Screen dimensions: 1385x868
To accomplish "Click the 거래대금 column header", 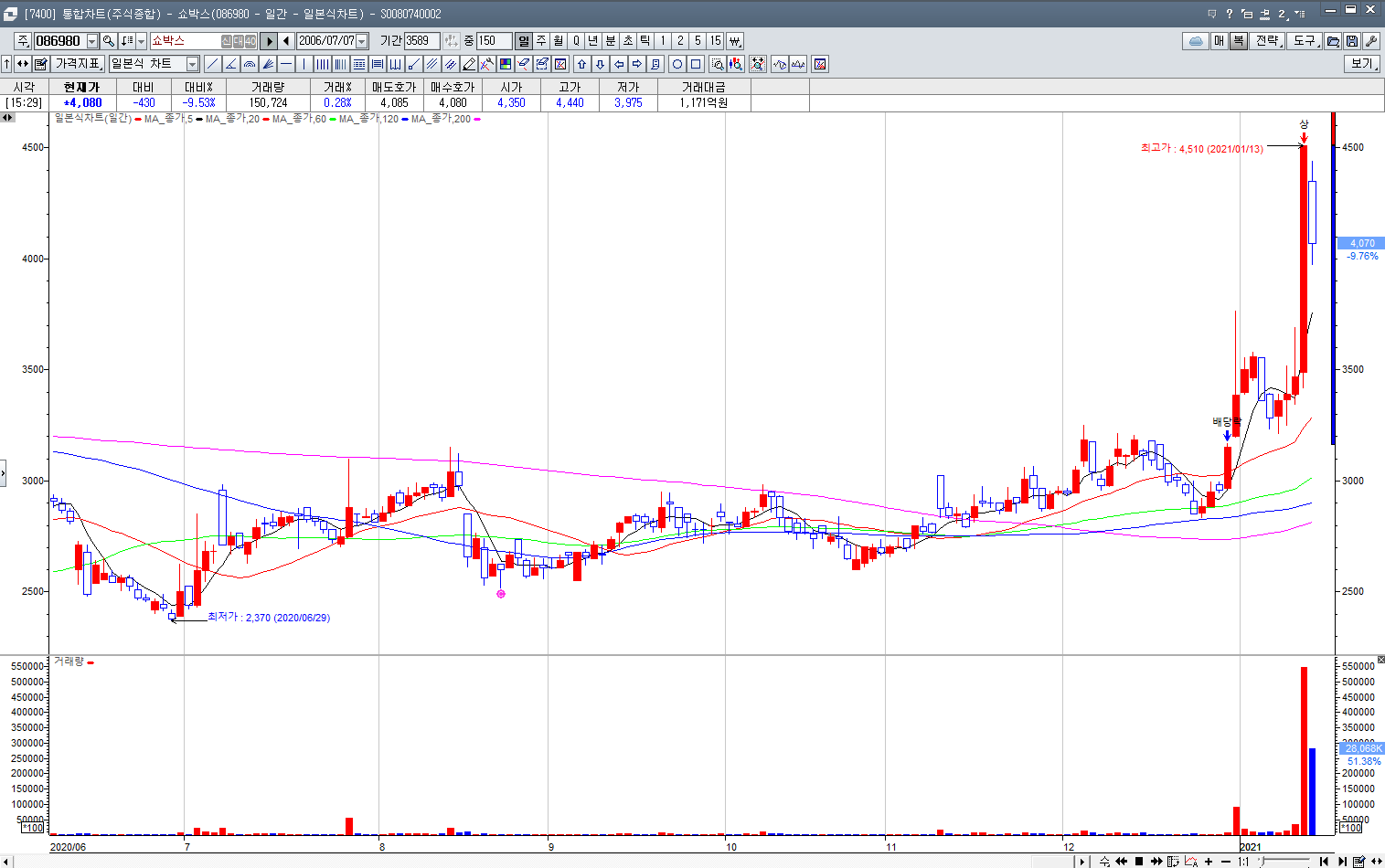I will 703,87.
